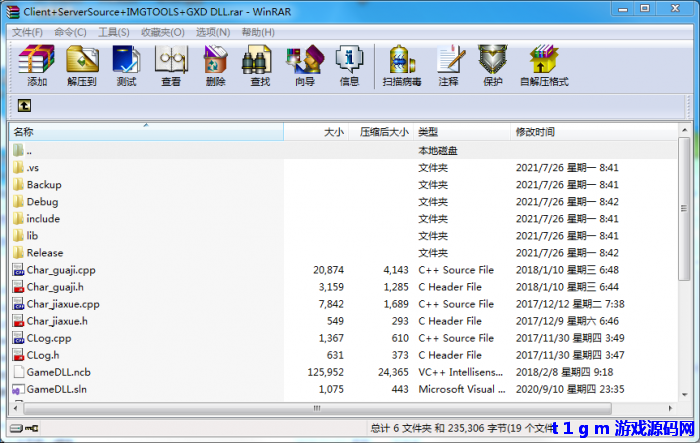Click type 'VC++ Intellisens...' cell
The width and height of the screenshot is (700, 443).
pyautogui.click(x=460, y=372)
